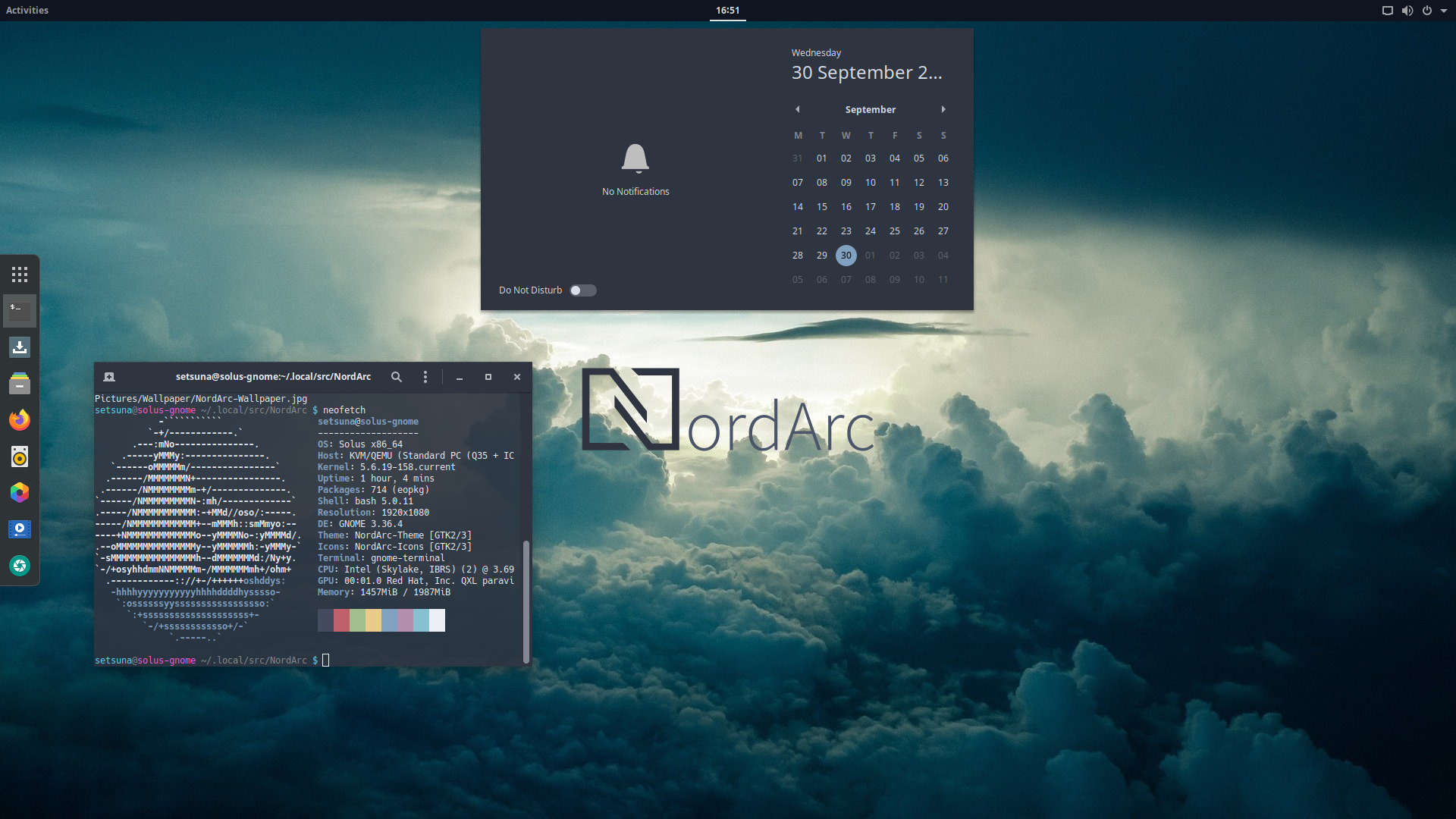
Task: Open a new terminal tab with titlebar icon
Action: (109, 377)
